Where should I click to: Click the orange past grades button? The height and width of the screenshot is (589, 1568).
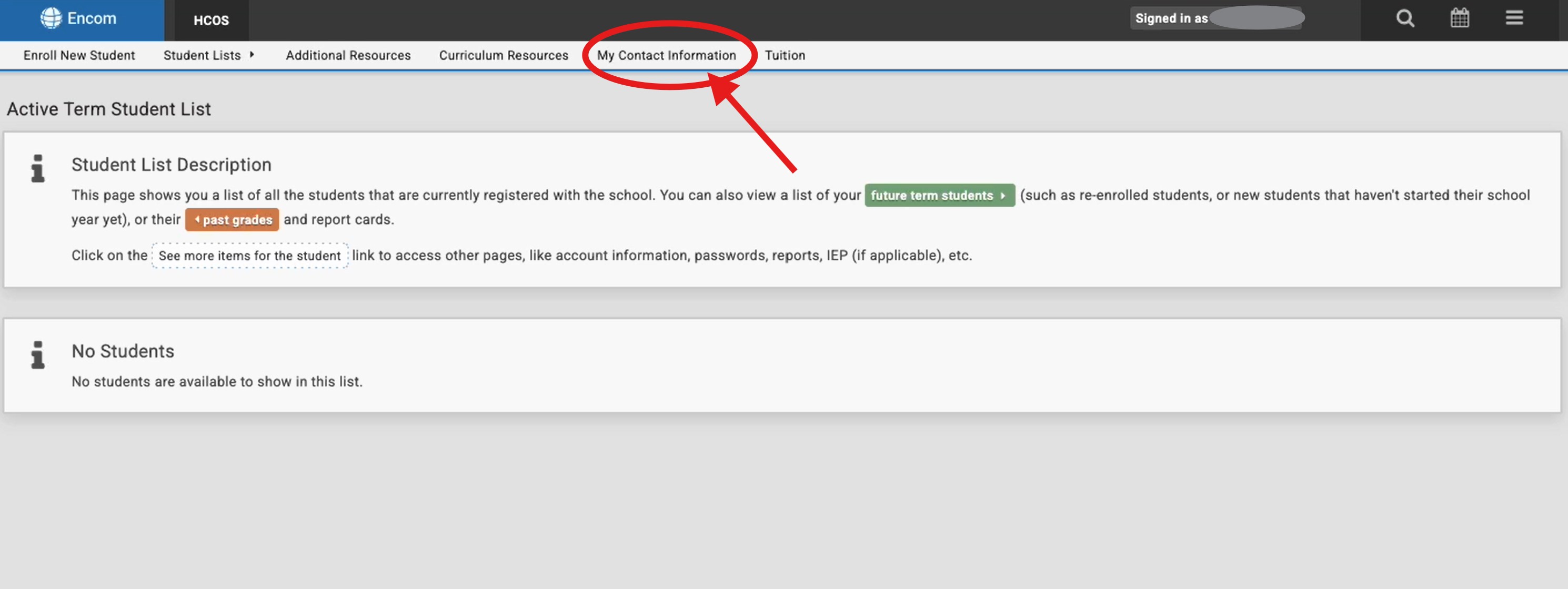pyautogui.click(x=232, y=220)
